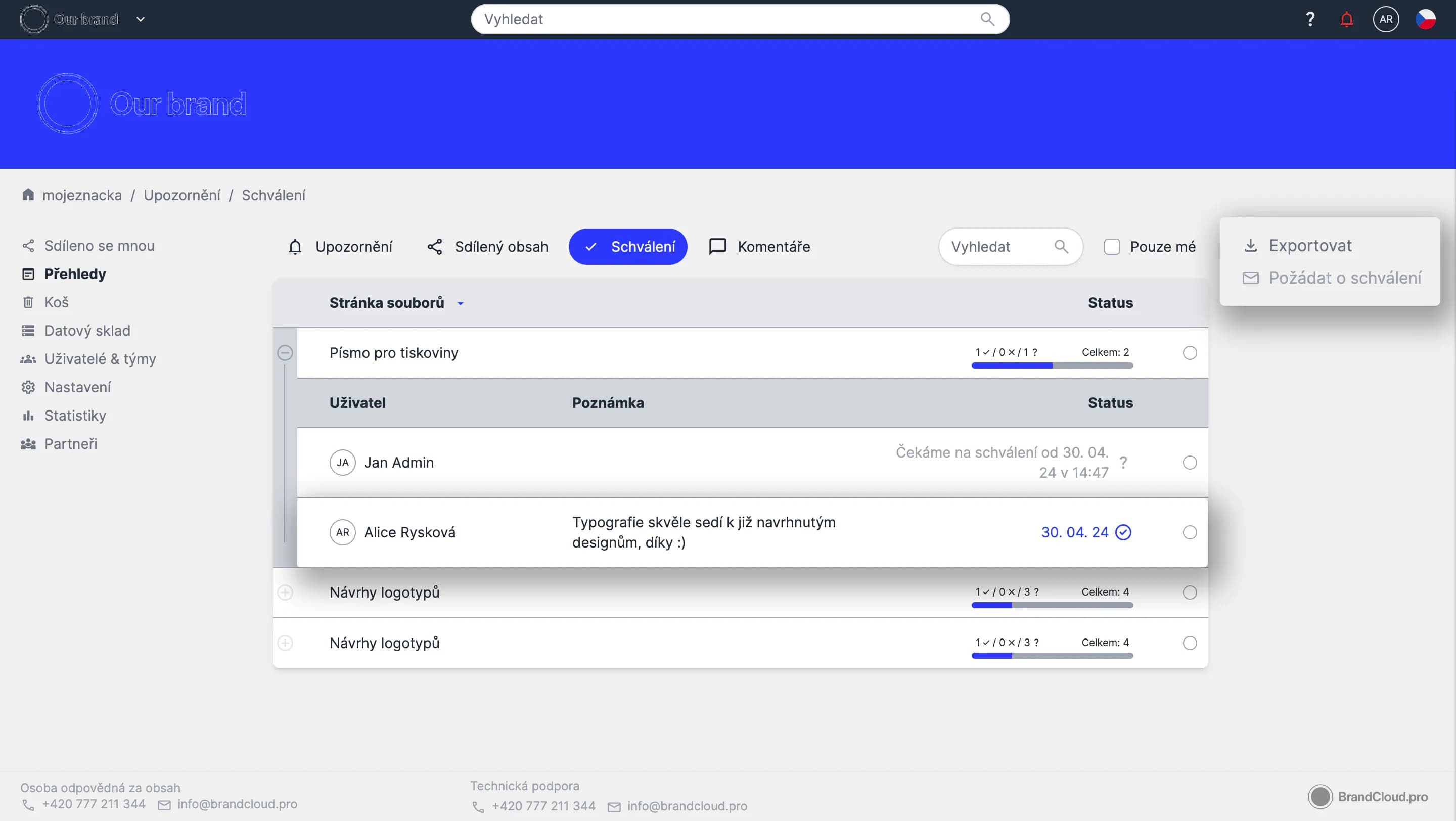Image resolution: width=1456 pixels, height=821 pixels.
Task: Click progress bar of Písmo pro tiskoviny
Action: coord(1052,366)
